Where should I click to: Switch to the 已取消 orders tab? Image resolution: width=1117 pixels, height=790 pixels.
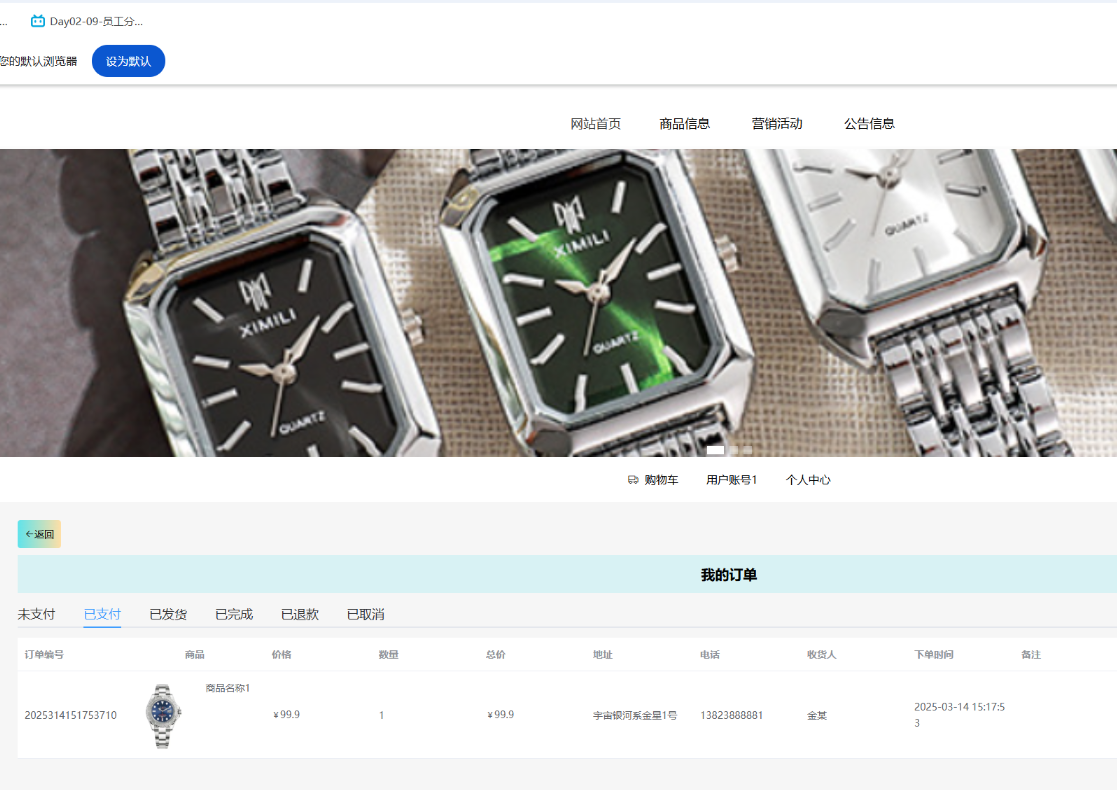(x=365, y=614)
